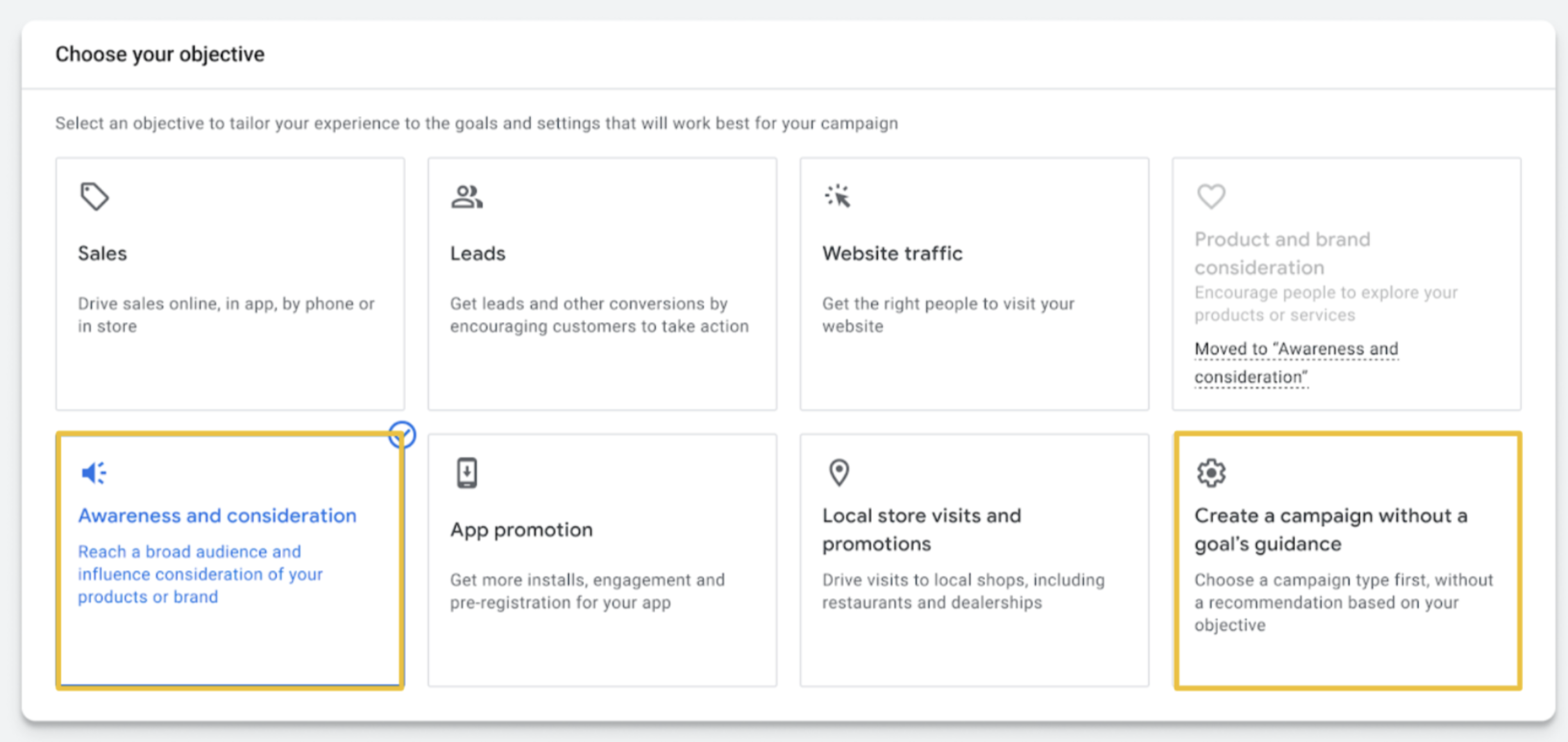The height and width of the screenshot is (742, 1568).
Task: Click the heart icon for Product and brand consideration
Action: coord(1211,196)
